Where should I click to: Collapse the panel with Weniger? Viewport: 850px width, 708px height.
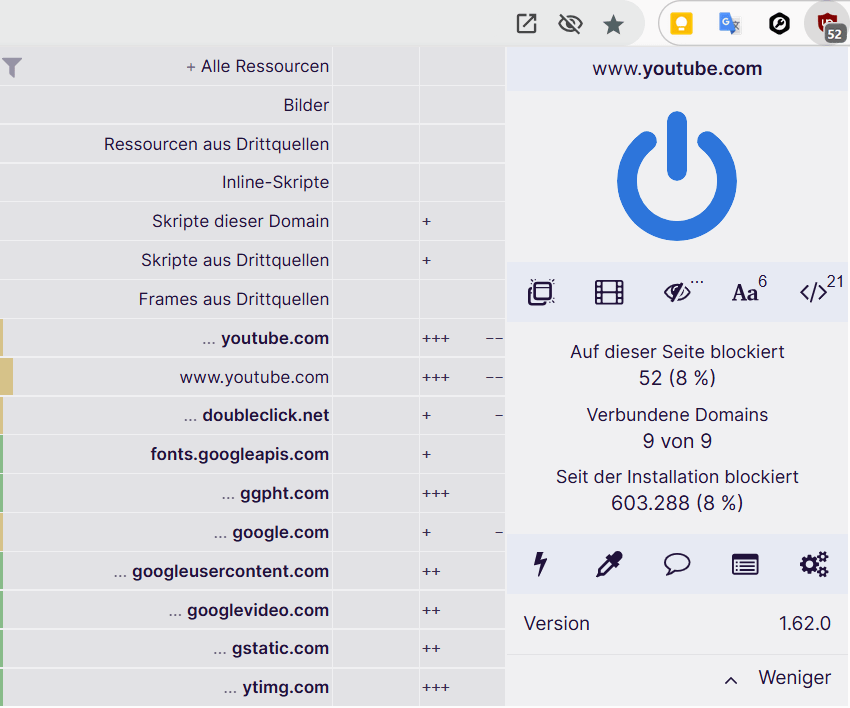click(778, 678)
